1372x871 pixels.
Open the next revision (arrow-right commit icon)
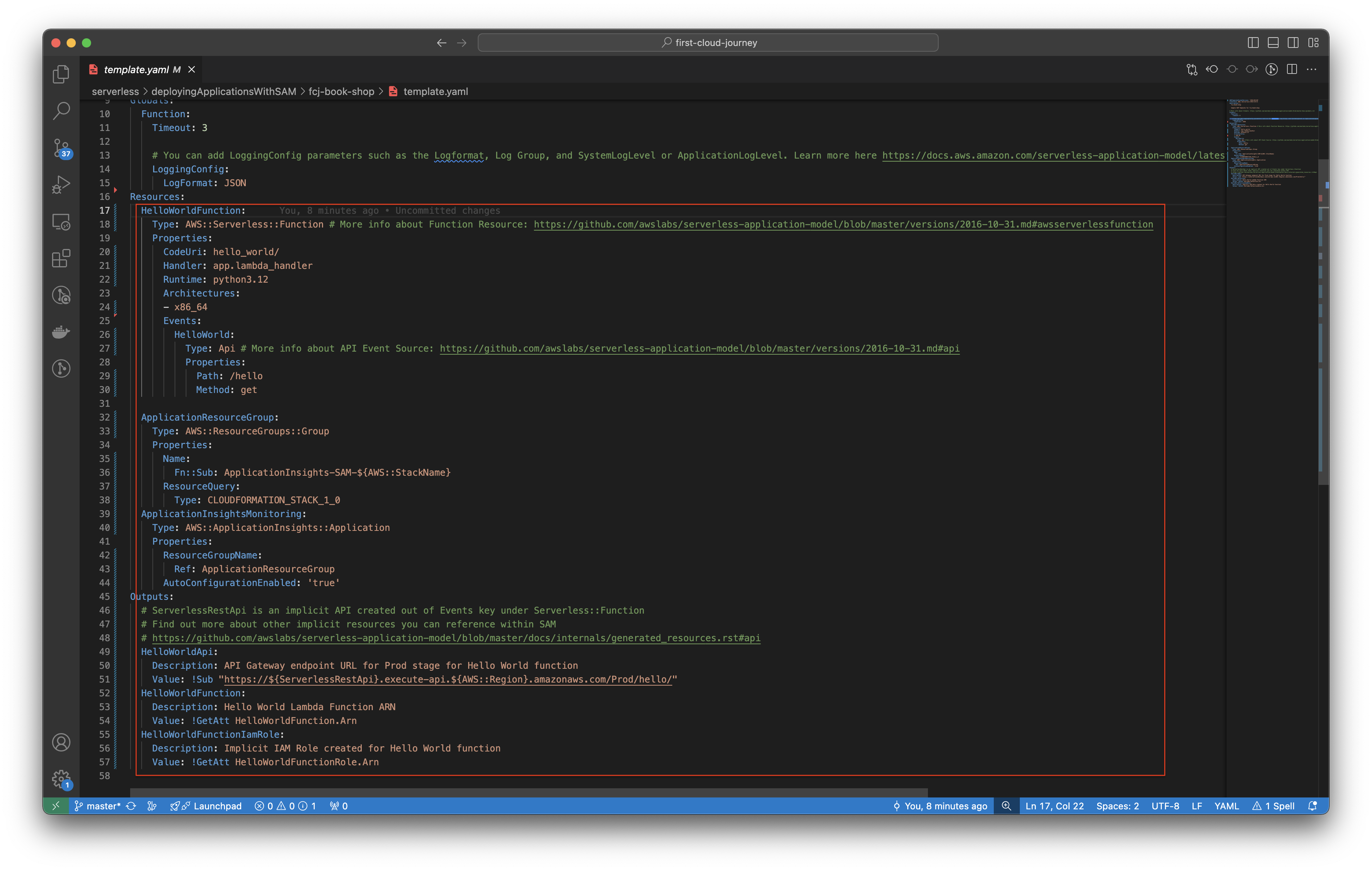click(1252, 70)
